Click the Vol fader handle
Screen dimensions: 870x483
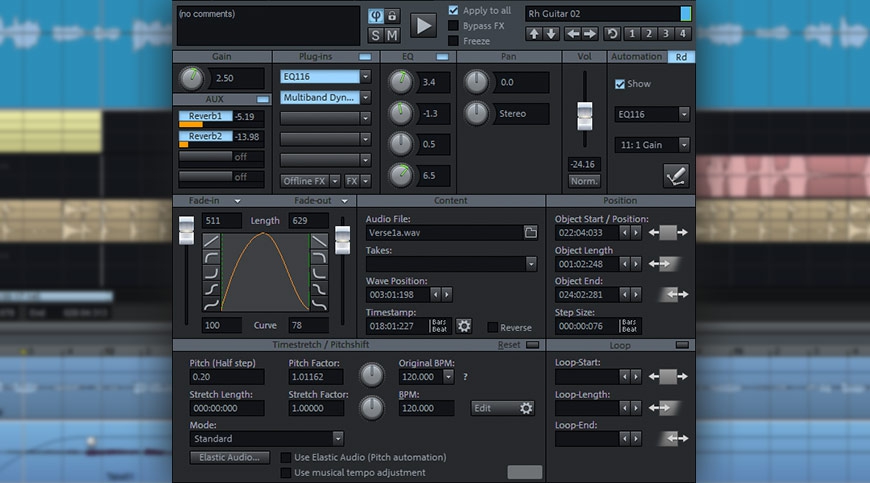pos(584,116)
